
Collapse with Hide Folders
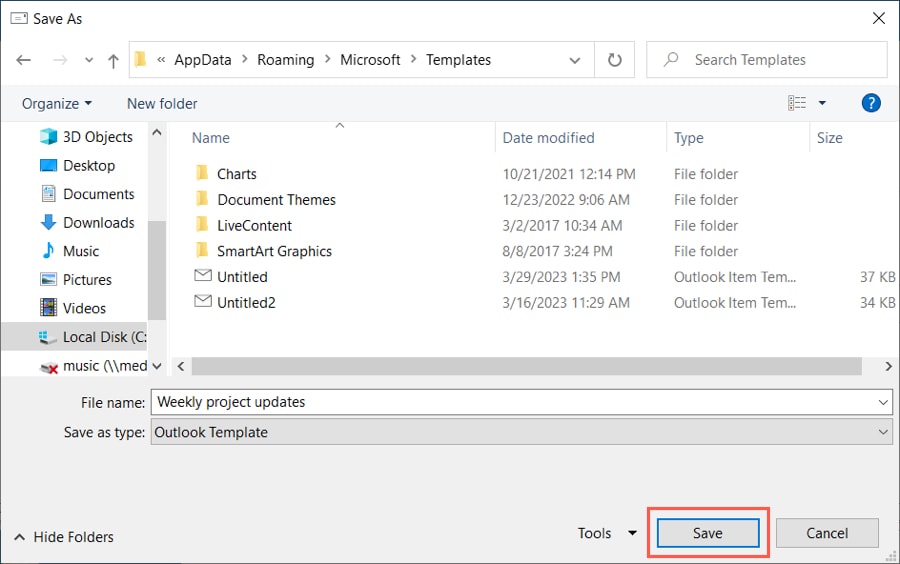click(x=64, y=537)
